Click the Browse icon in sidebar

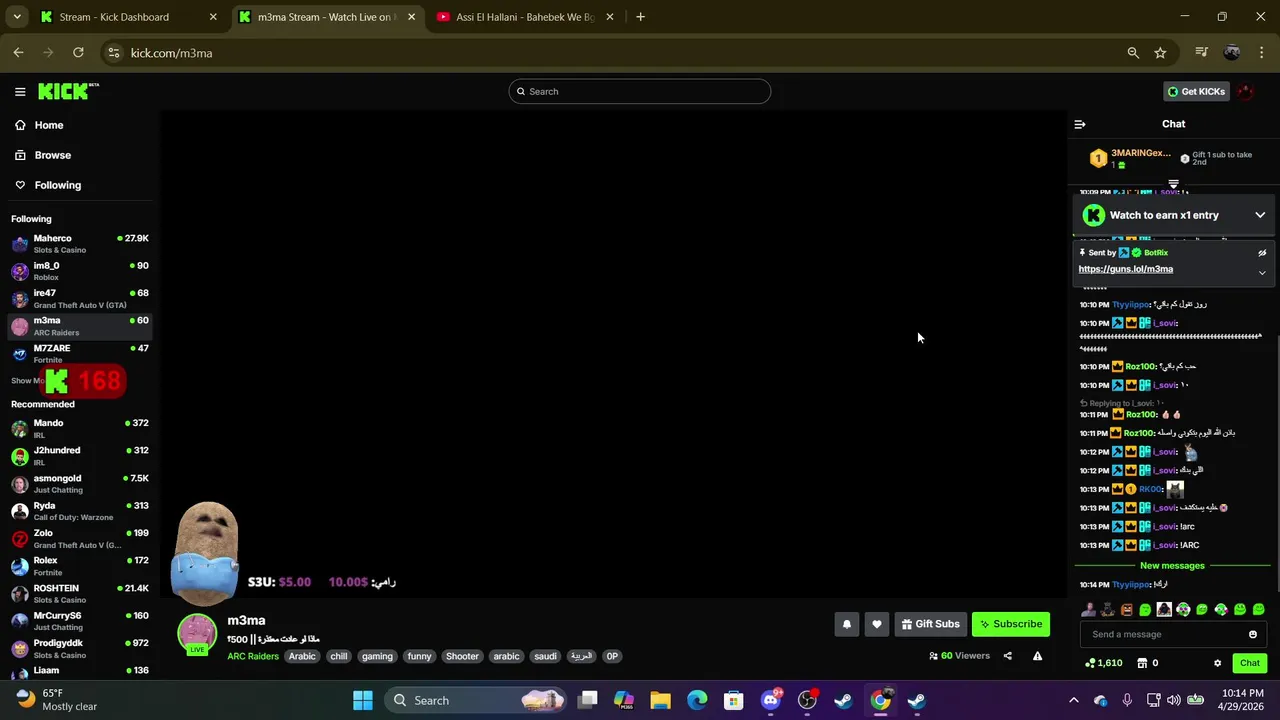[20, 155]
